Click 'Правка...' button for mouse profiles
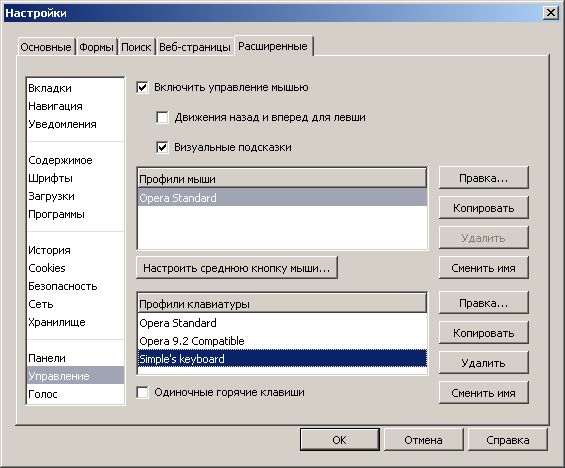565x468 pixels. [484, 178]
